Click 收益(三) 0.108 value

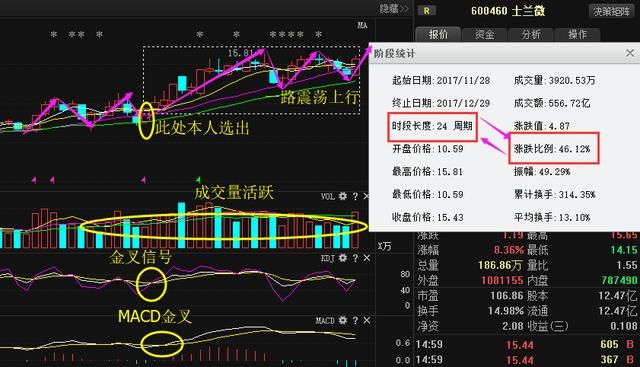click(x=582, y=326)
